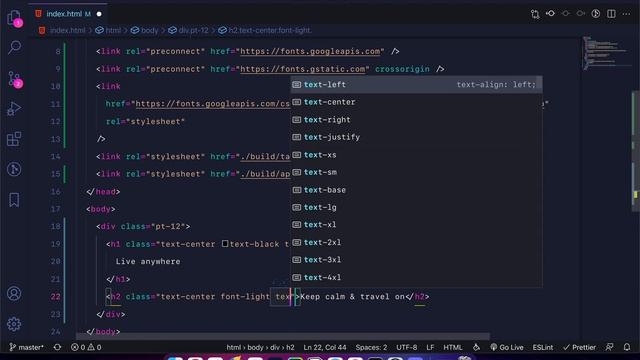
Task: Choose the text-lg suggestion
Action: pos(416,207)
